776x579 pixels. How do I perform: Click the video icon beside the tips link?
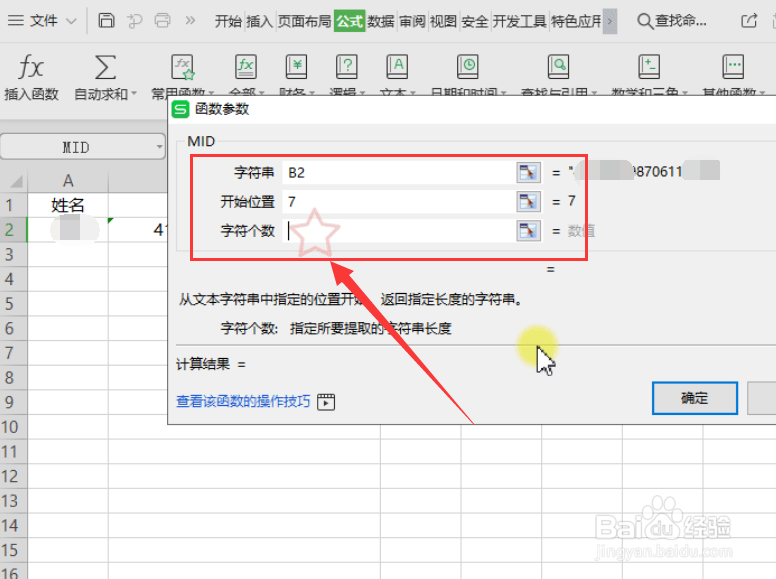pos(326,402)
